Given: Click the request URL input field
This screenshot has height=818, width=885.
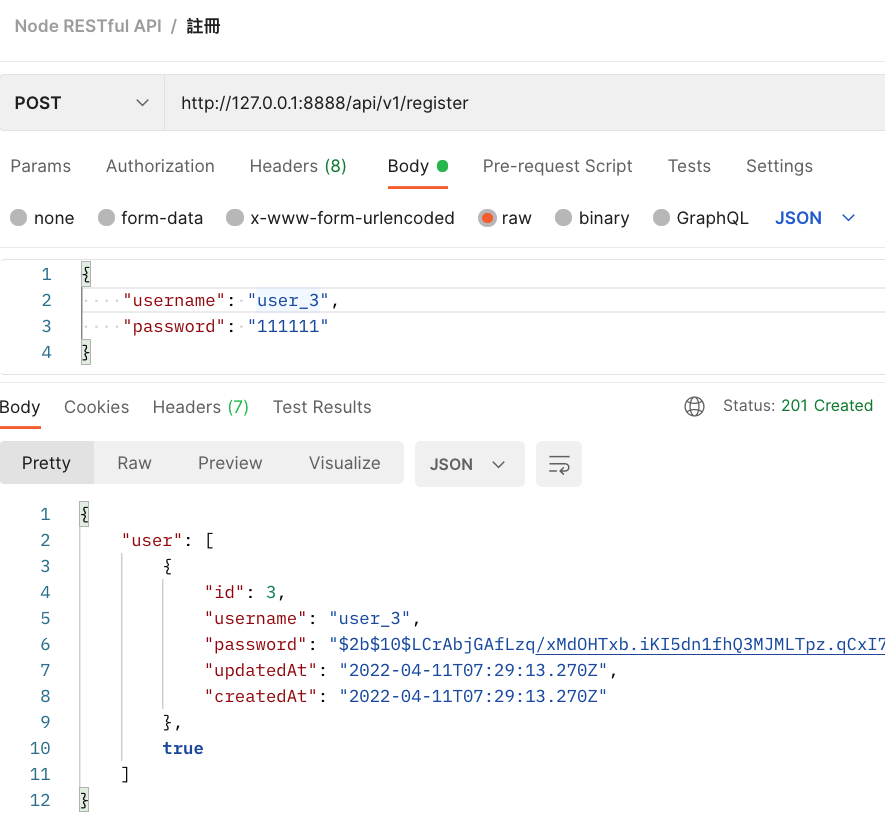Looking at the screenshot, I should [525, 103].
